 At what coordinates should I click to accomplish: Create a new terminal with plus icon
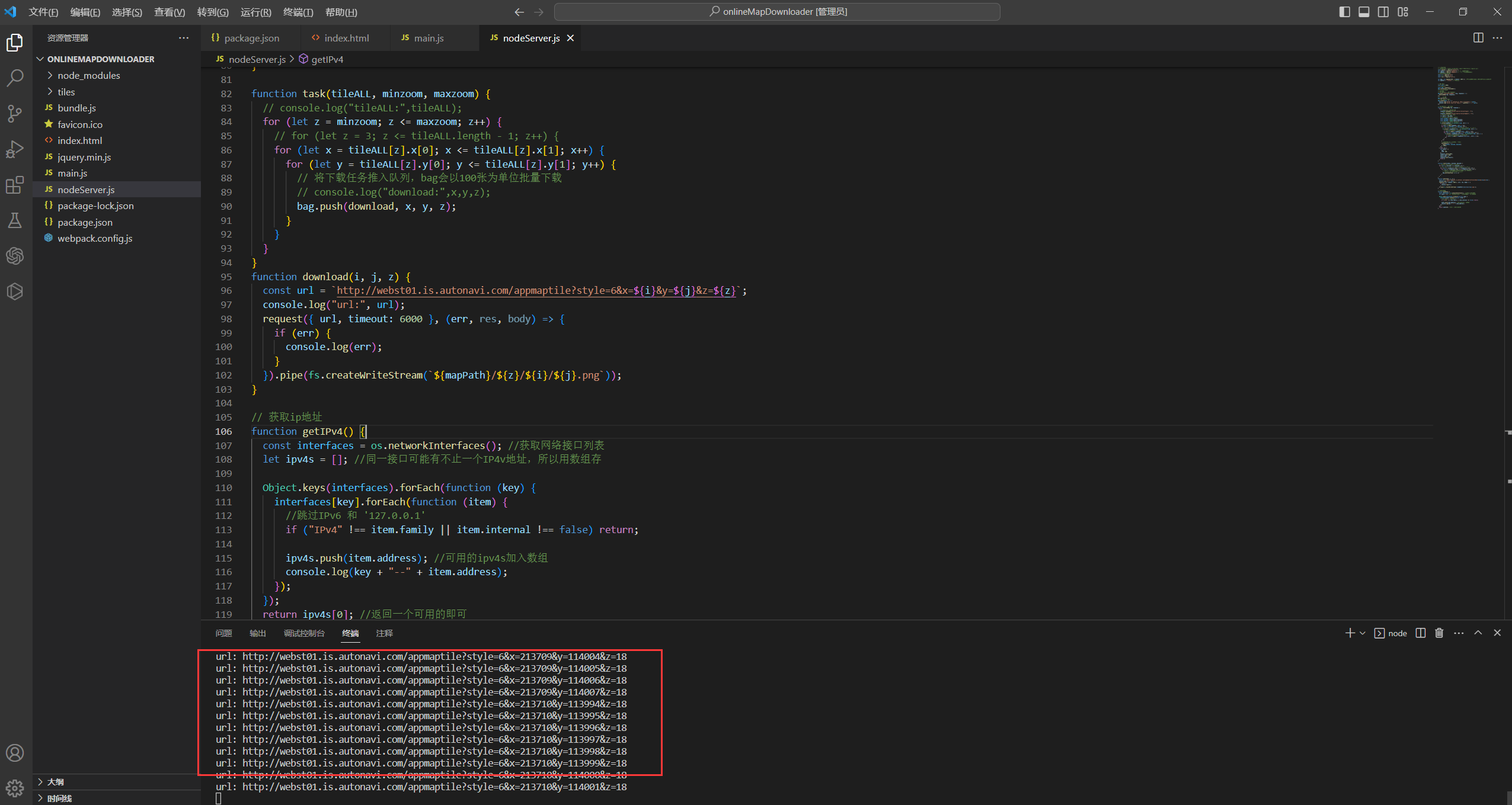pyautogui.click(x=1350, y=633)
